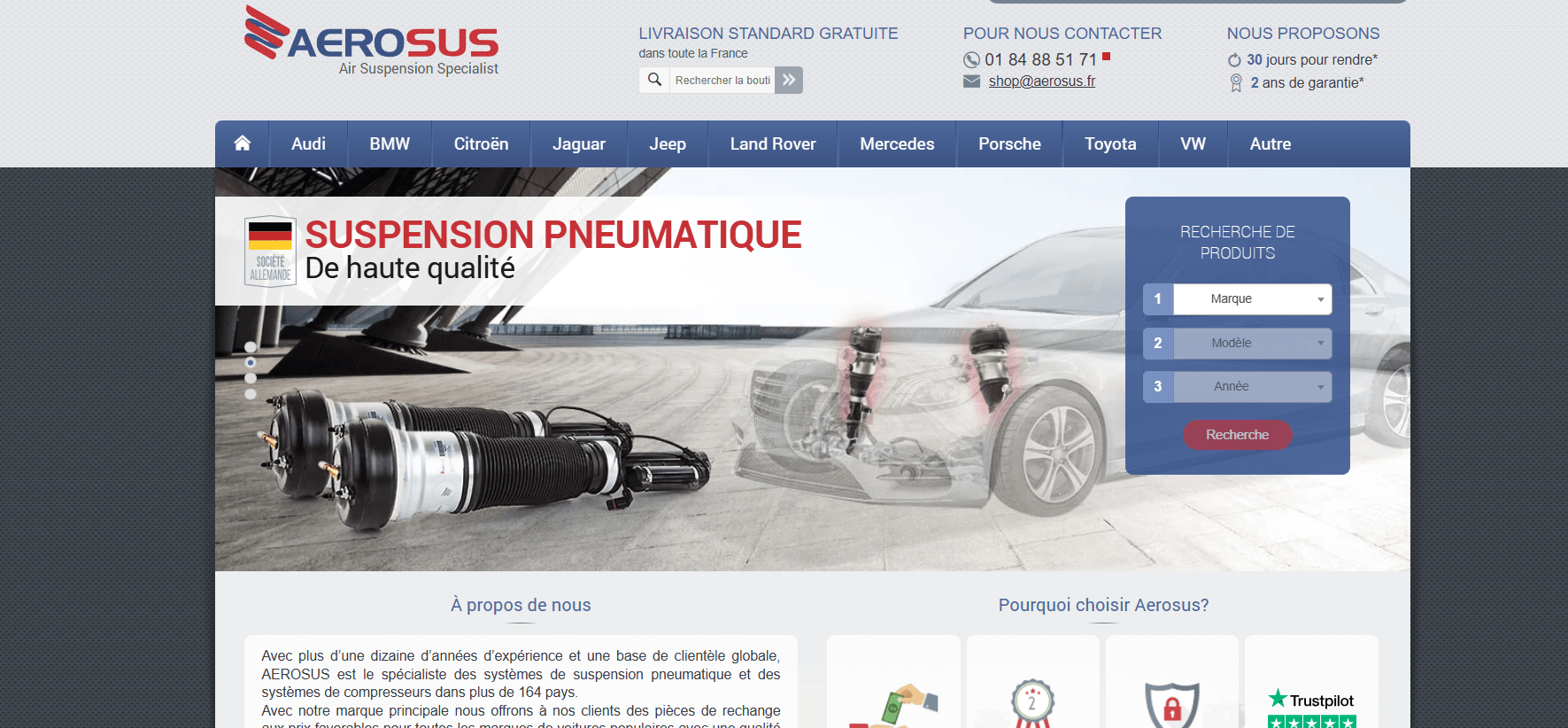Click the red Recherche button

(1237, 435)
